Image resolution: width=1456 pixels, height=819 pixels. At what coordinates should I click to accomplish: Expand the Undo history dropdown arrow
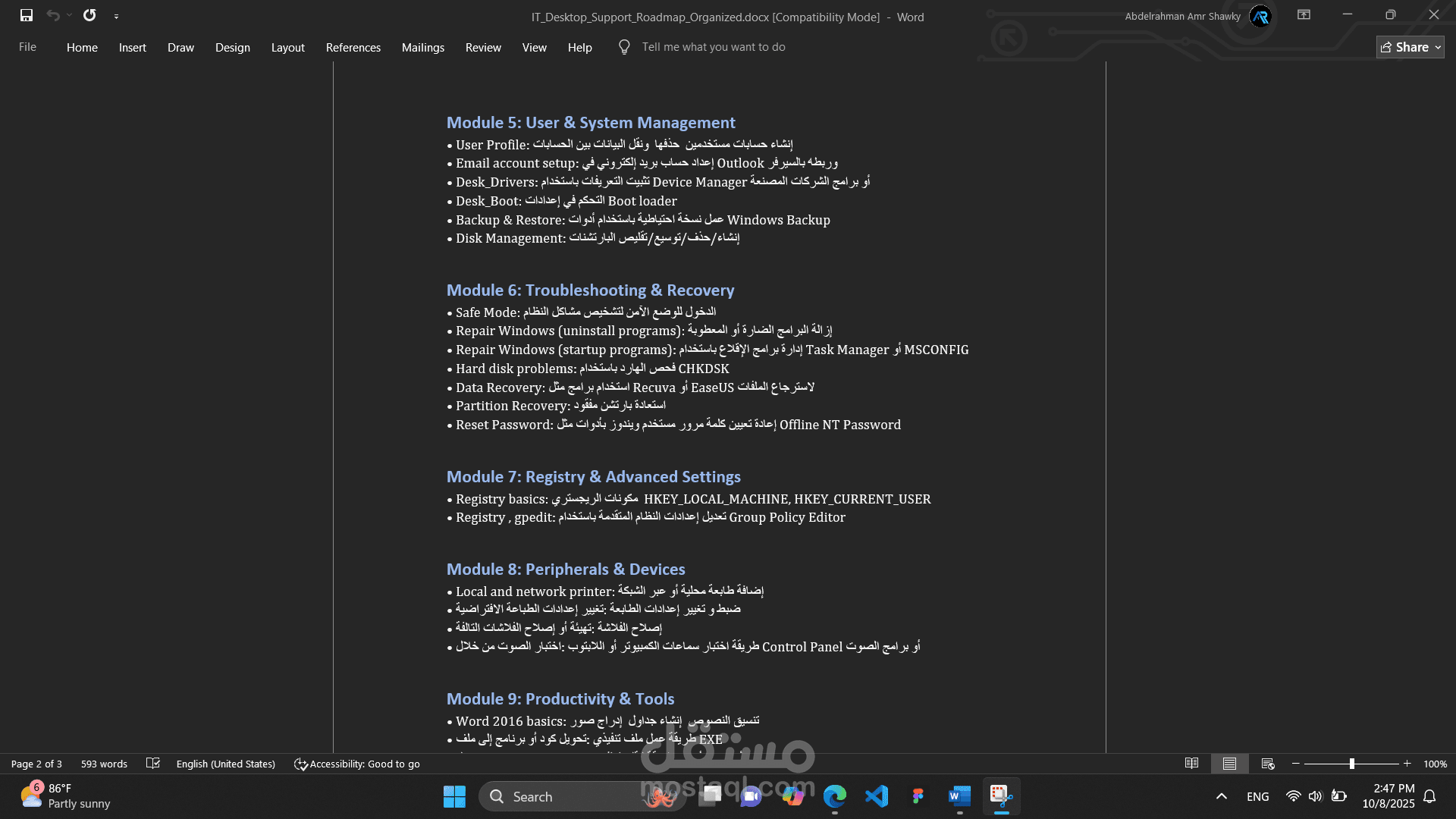coord(69,15)
